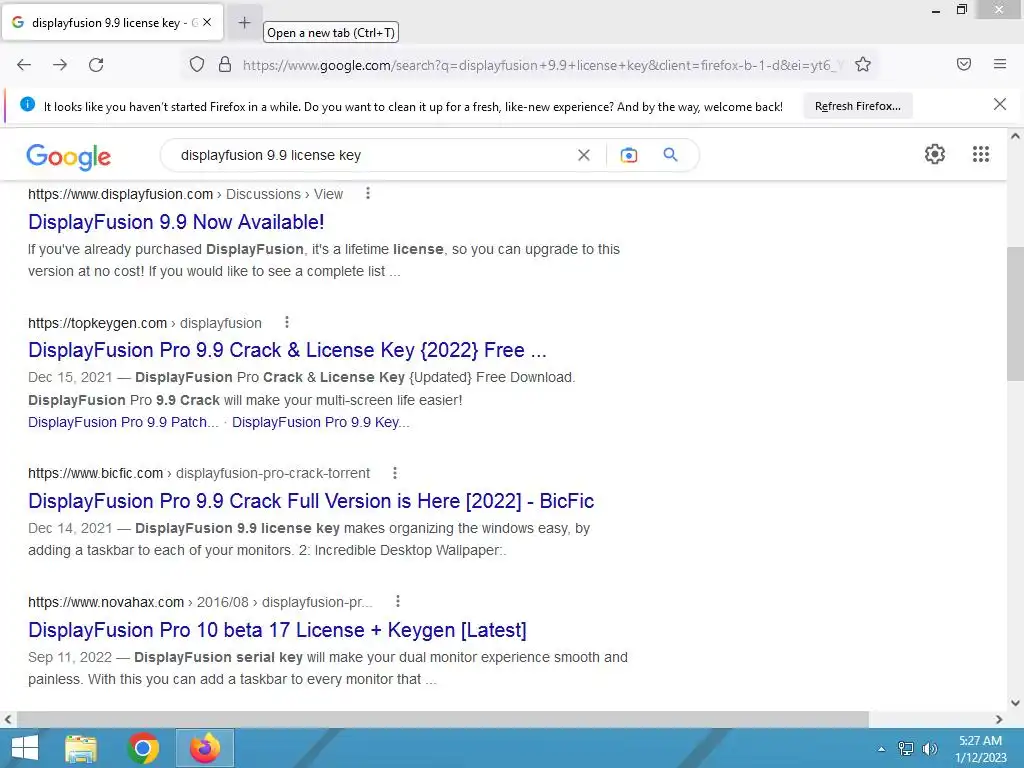Open DisplayFusion Pro 9.9 Crack & License Key result
This screenshot has height=768, width=1024.
pos(287,350)
